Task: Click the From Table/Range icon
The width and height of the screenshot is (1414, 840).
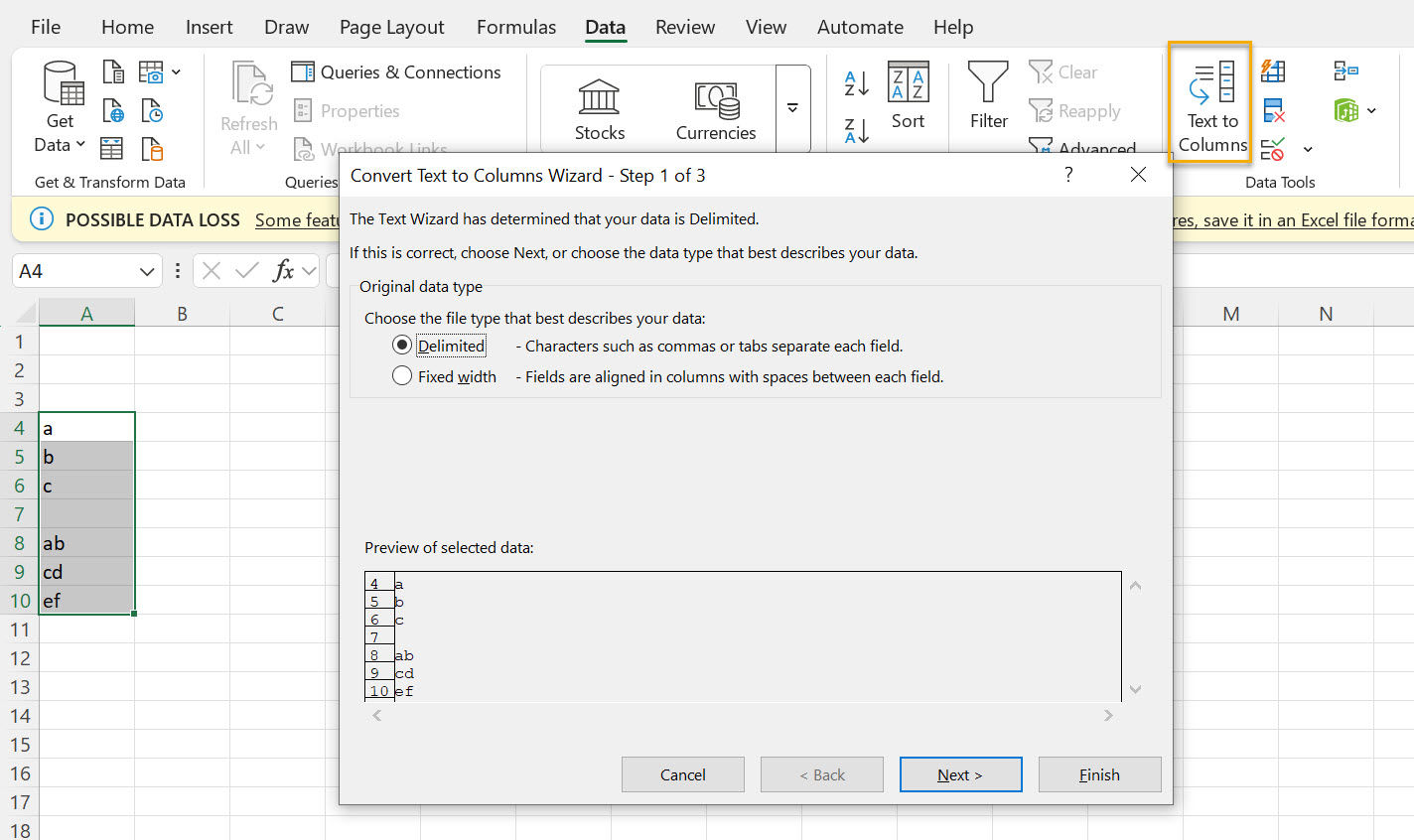Action: point(112,149)
